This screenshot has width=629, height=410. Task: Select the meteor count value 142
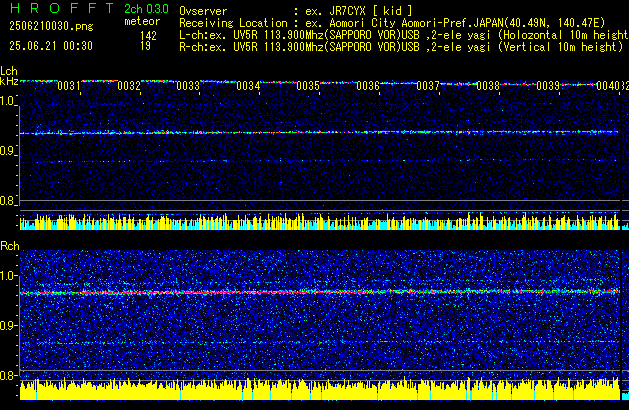[148, 36]
